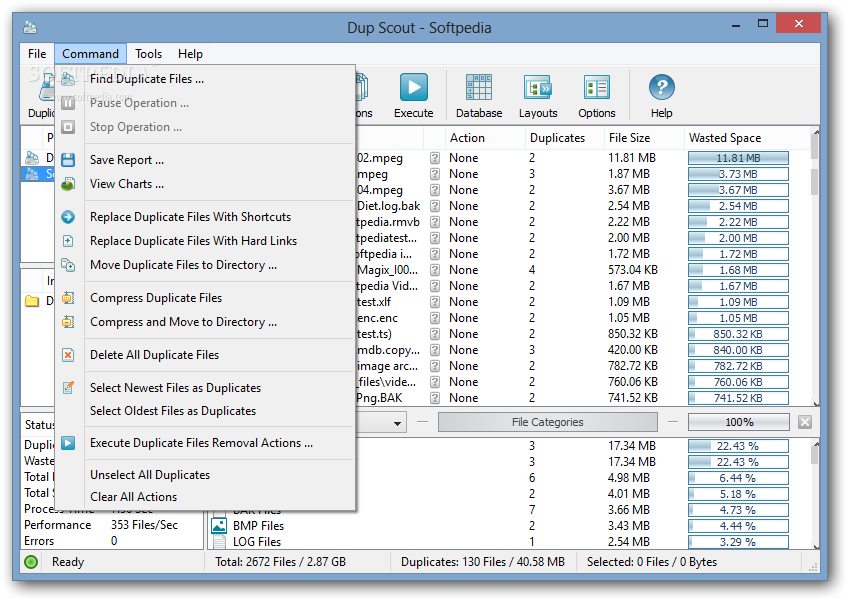Click the Duplicates: 130 Files / 40.58 MB status
The image size is (848, 601).
483,562
